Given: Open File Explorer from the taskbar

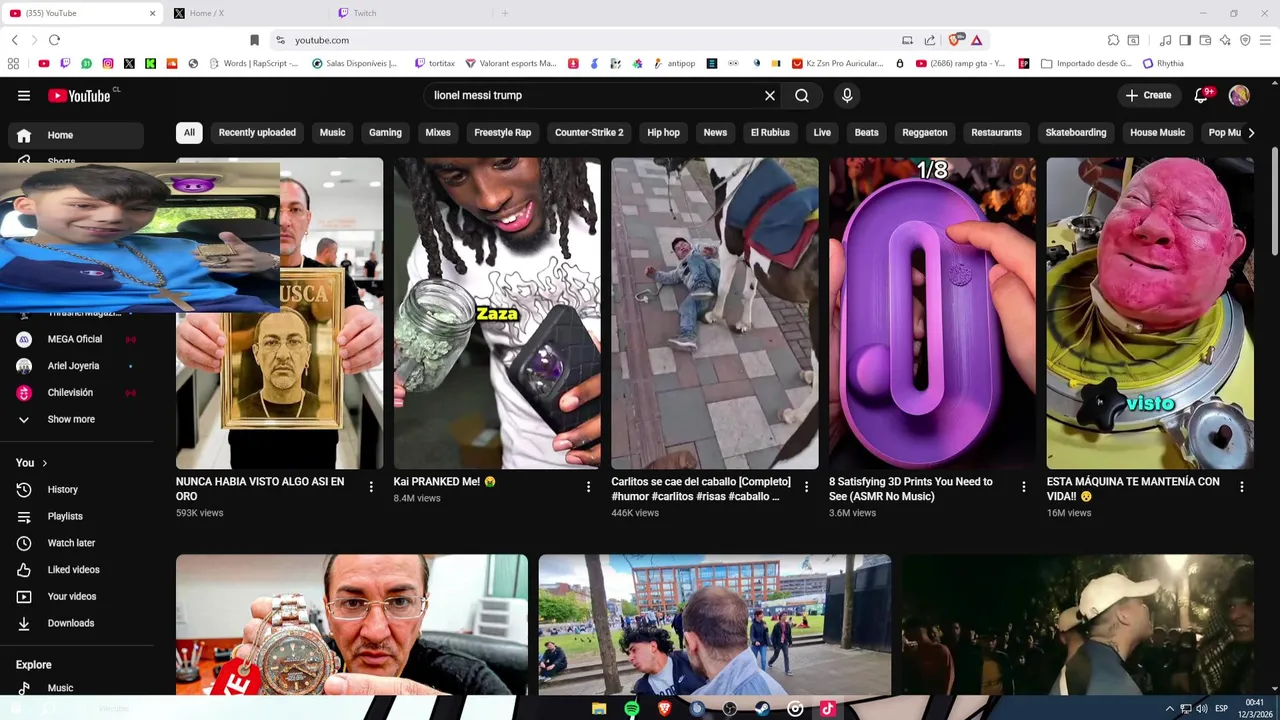Looking at the screenshot, I should pos(599,709).
